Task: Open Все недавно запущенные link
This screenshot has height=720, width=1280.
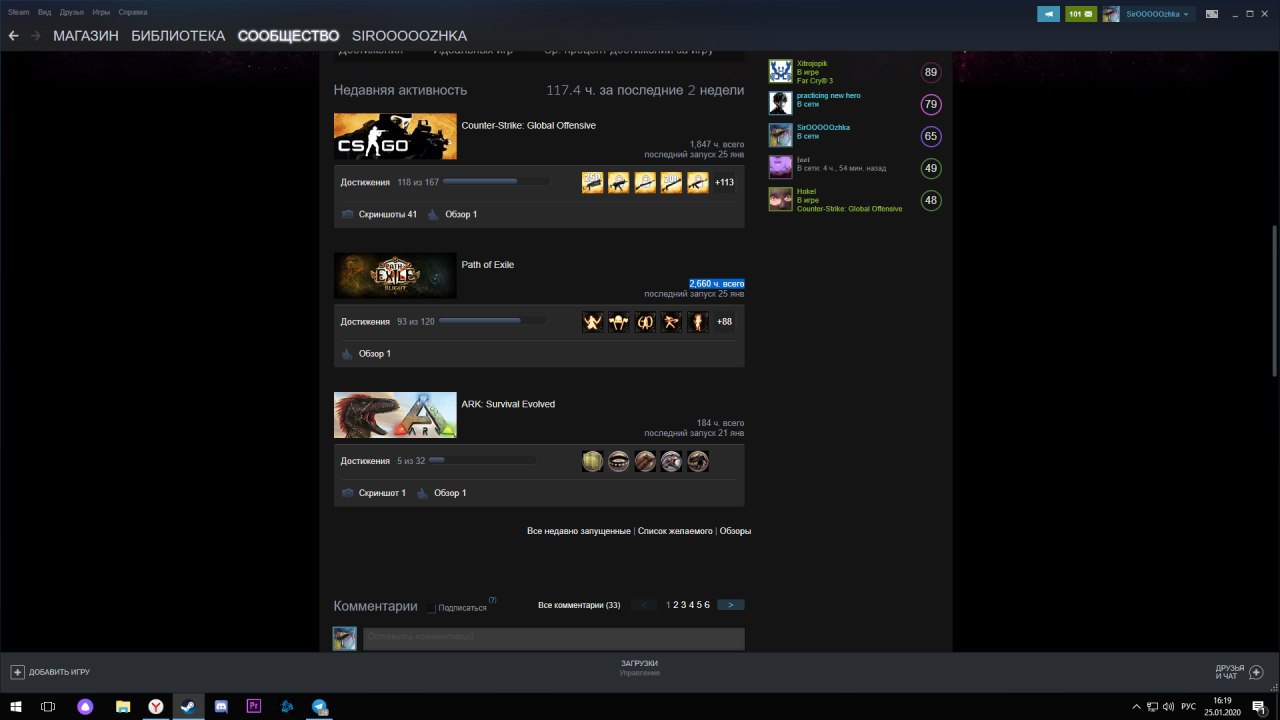Action: tap(579, 531)
